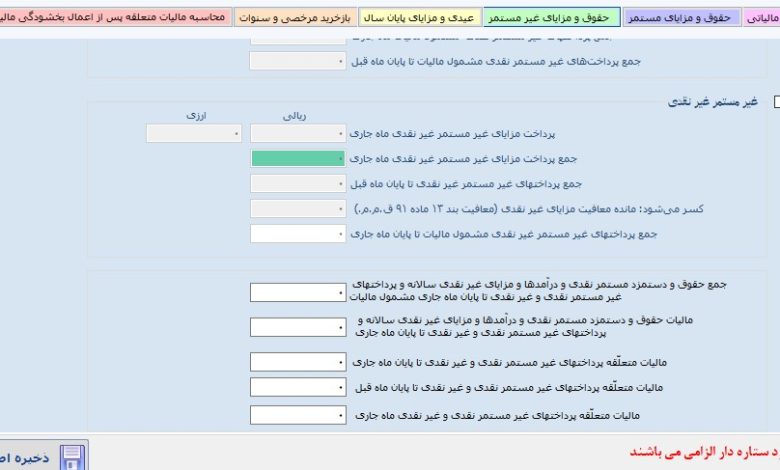Click the last field 'مالیات متعلّقه ... غیر نقدی ماه جاری'
The image size is (780, 470).
297,415
